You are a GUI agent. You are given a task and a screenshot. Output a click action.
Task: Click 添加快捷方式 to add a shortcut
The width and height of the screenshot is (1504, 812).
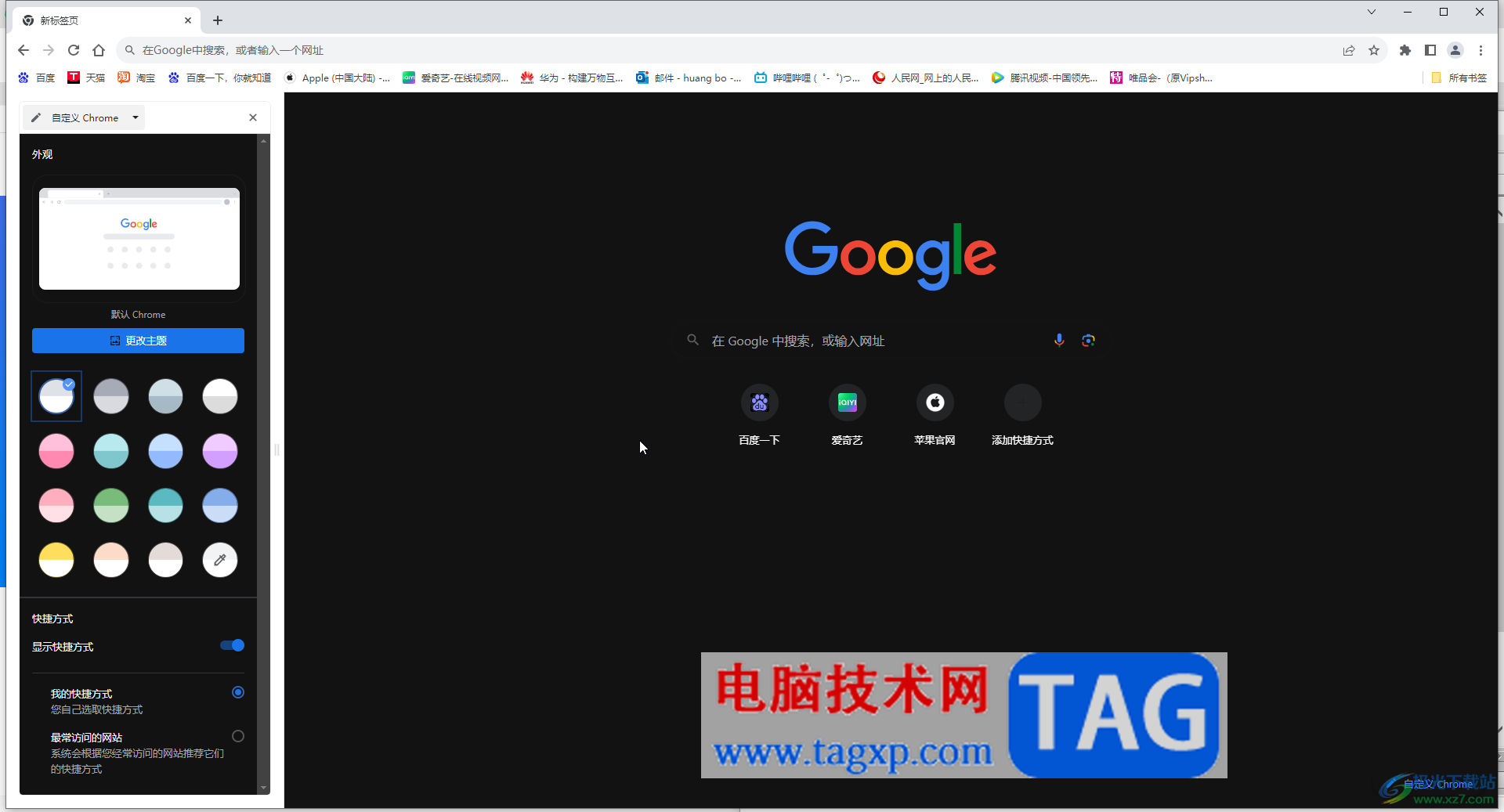tap(1022, 416)
